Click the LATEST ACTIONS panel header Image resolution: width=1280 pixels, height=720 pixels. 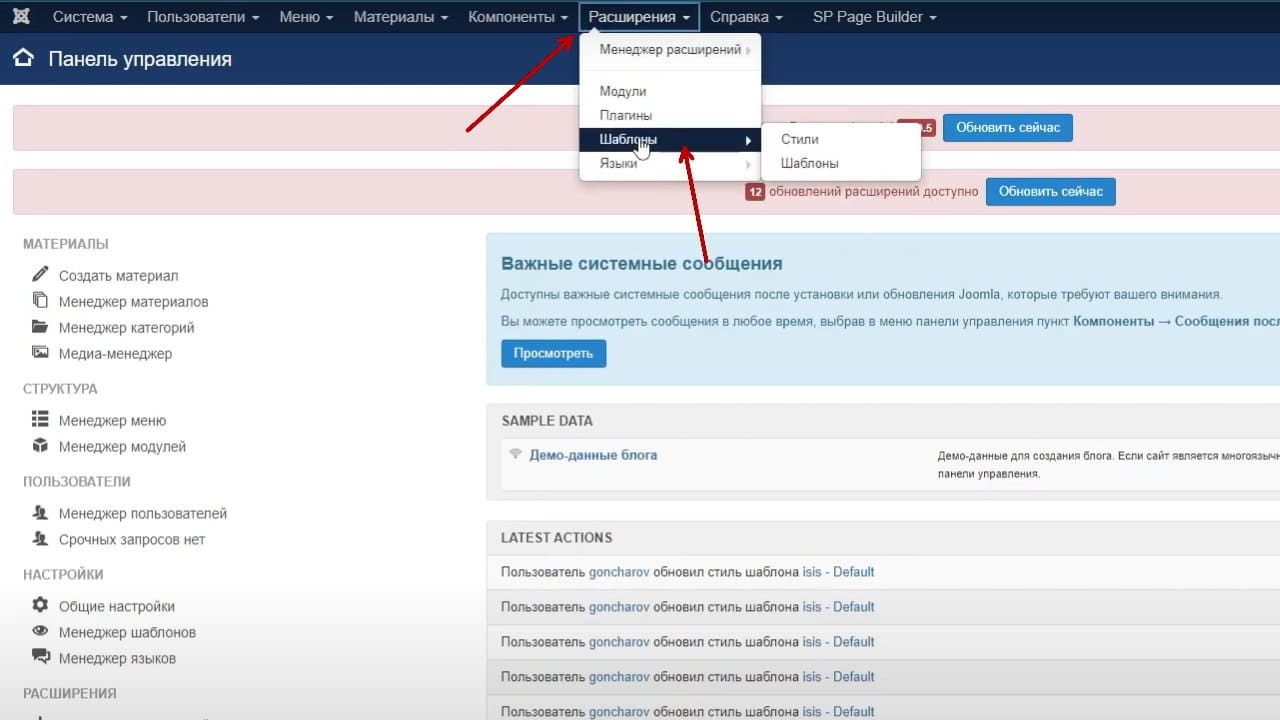pyautogui.click(x=556, y=538)
